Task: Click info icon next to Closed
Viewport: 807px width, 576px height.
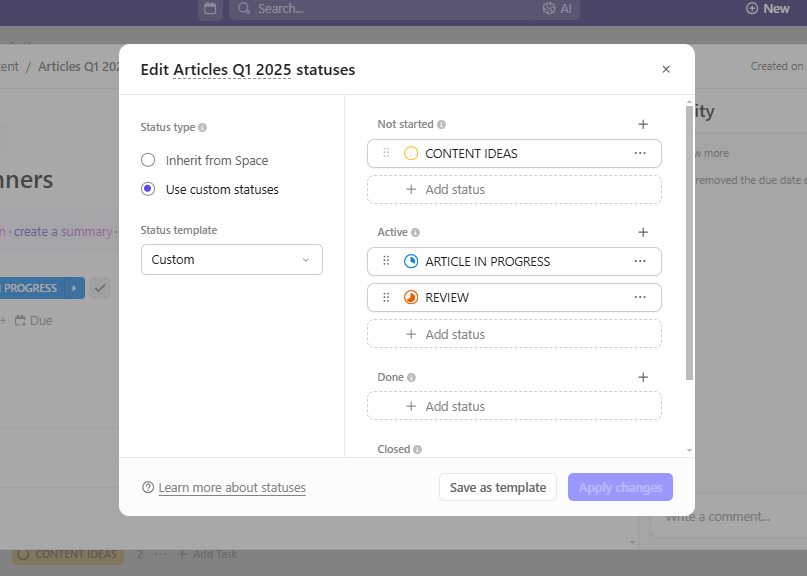Action: (417, 449)
